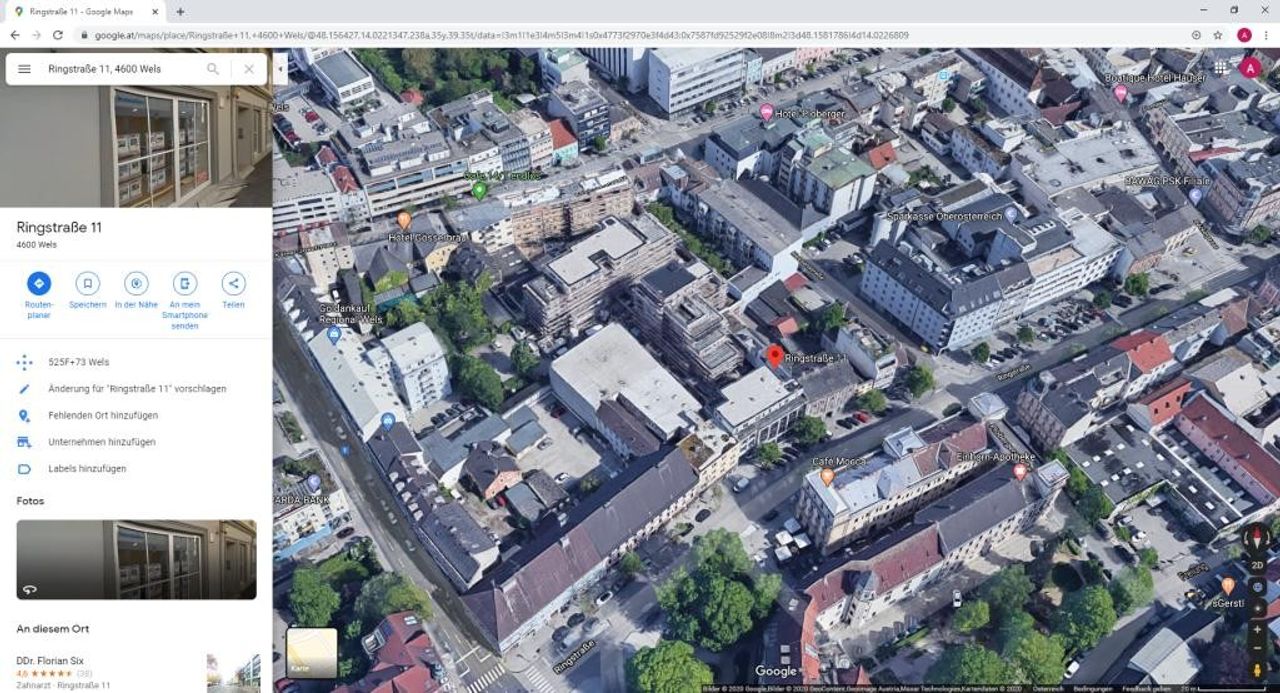The height and width of the screenshot is (693, 1280).
Task: Open the Fotos street view thumbnail
Action: [x=136, y=559]
